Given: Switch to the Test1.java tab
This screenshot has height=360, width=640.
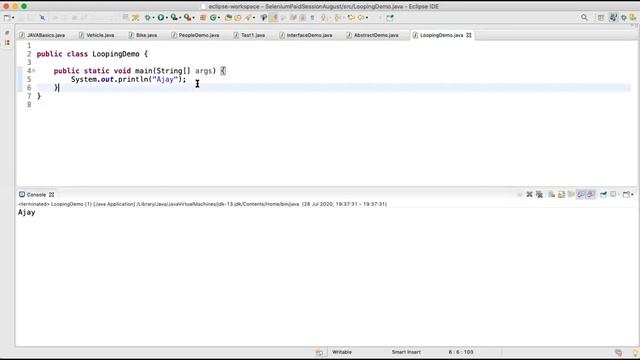Looking at the screenshot, I should pos(249,35).
